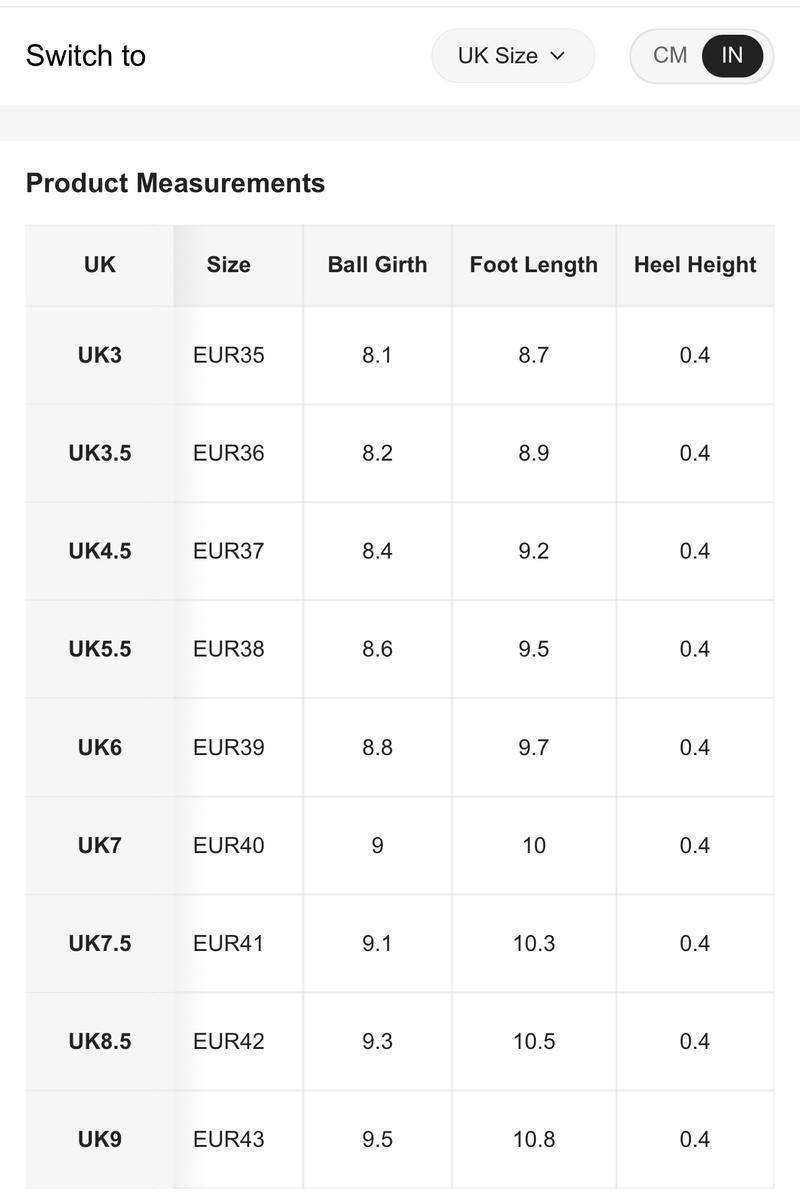Select the UK7 row label
Viewport: 800px width, 1194px height.
[100, 845]
